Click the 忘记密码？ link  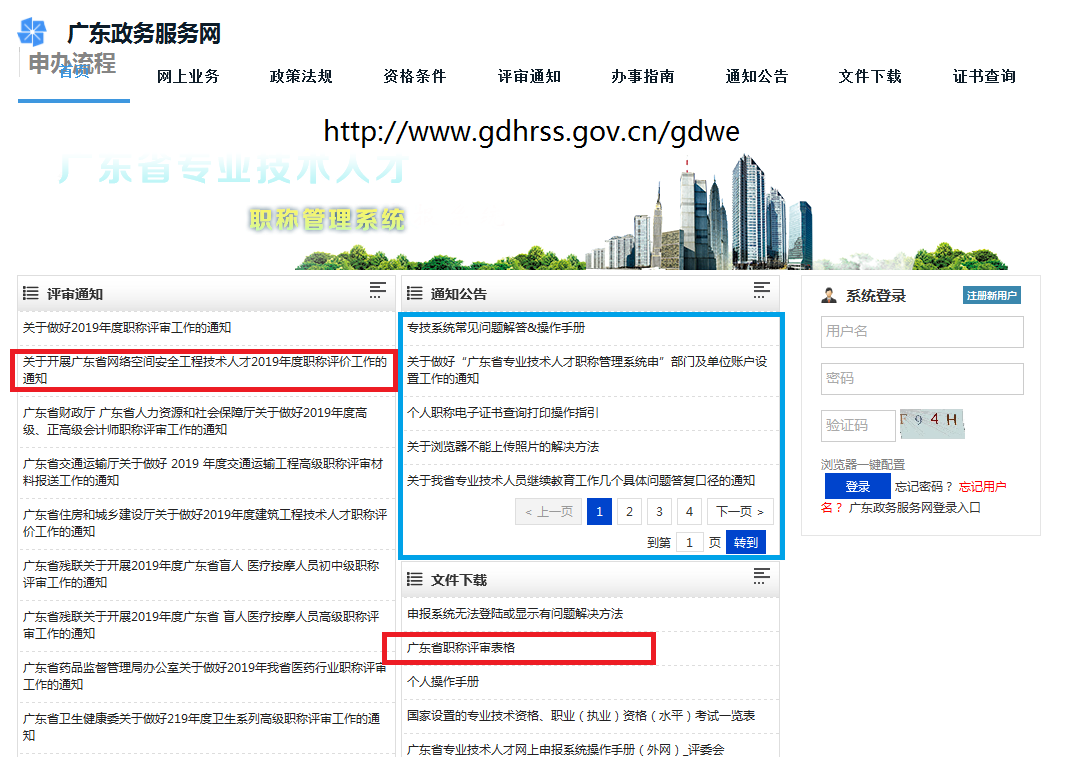click(924, 487)
